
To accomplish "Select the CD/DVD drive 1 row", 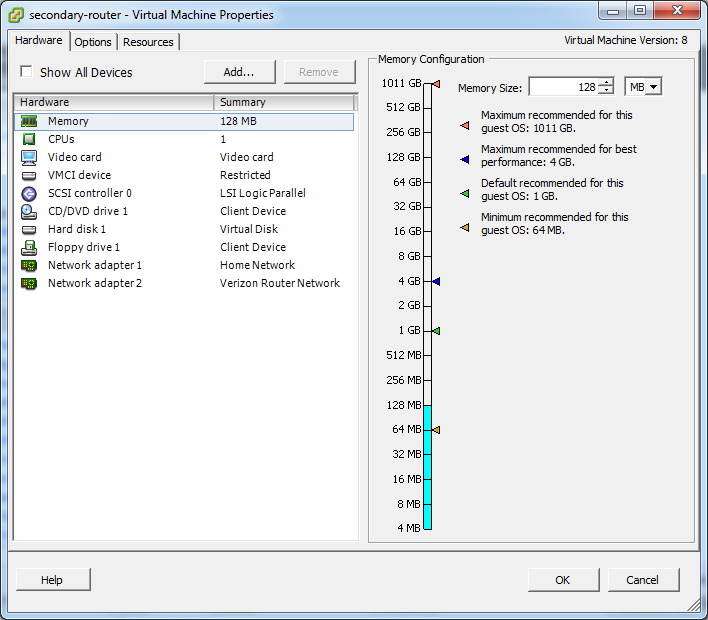I will (x=184, y=212).
